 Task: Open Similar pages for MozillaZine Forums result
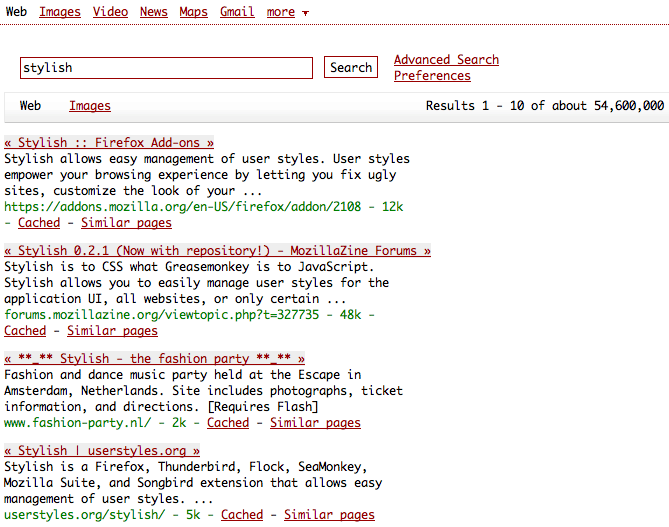click(112, 331)
